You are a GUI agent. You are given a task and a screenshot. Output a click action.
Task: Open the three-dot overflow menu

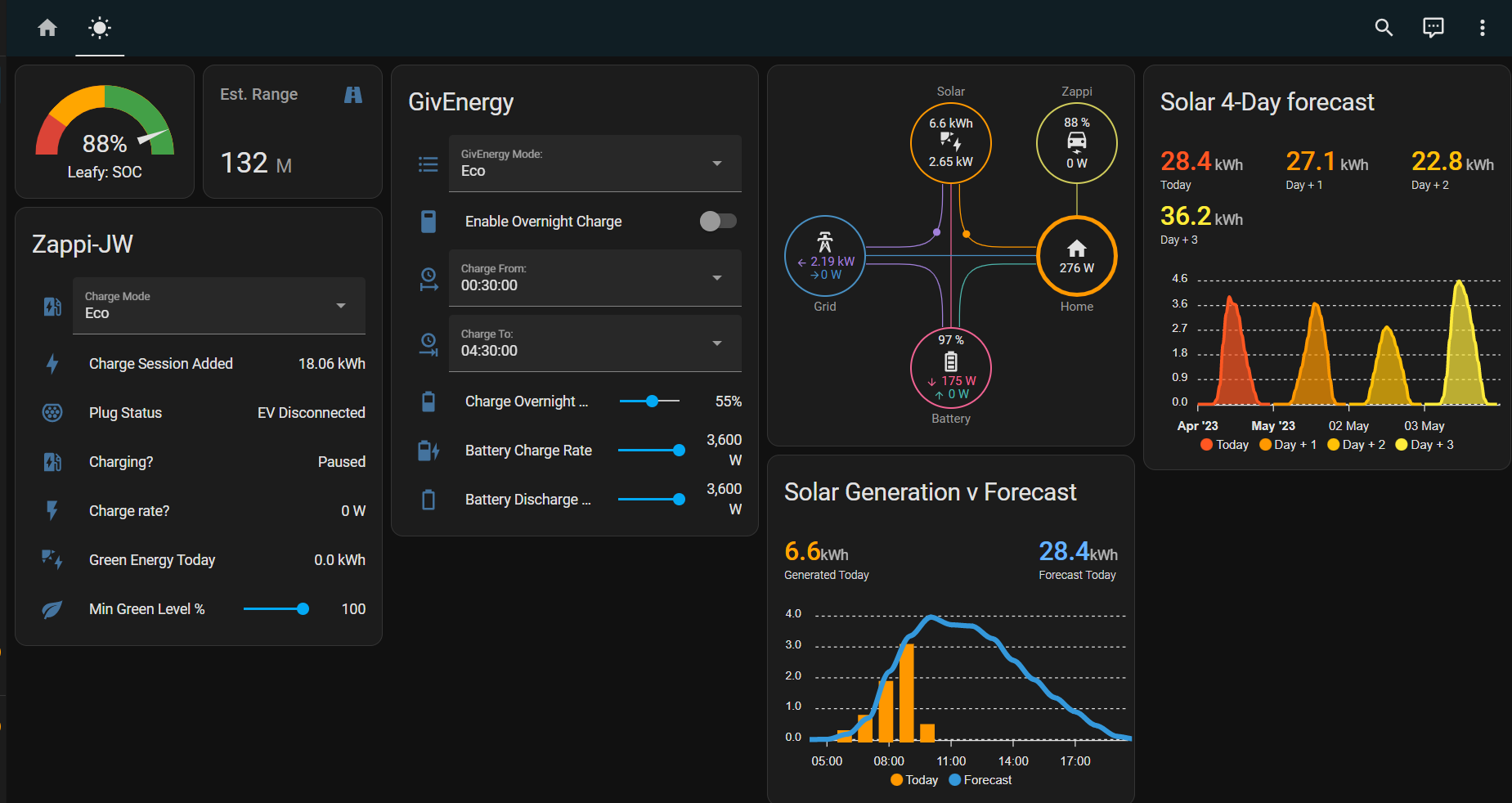[x=1482, y=28]
